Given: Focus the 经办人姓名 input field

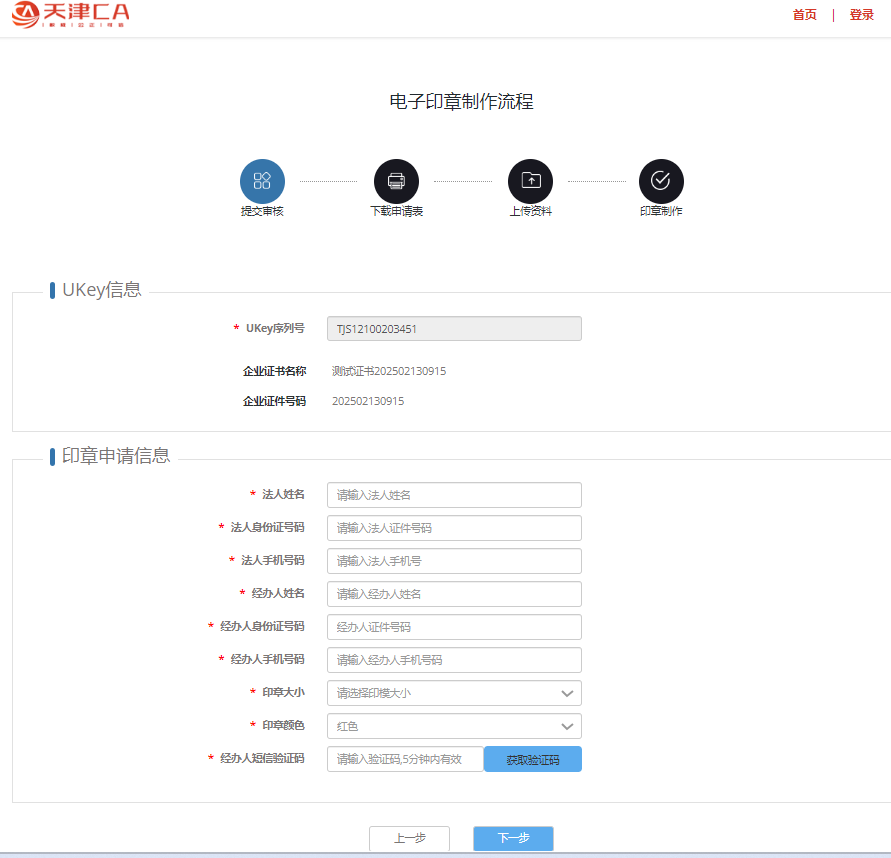Looking at the screenshot, I should click(x=454, y=594).
